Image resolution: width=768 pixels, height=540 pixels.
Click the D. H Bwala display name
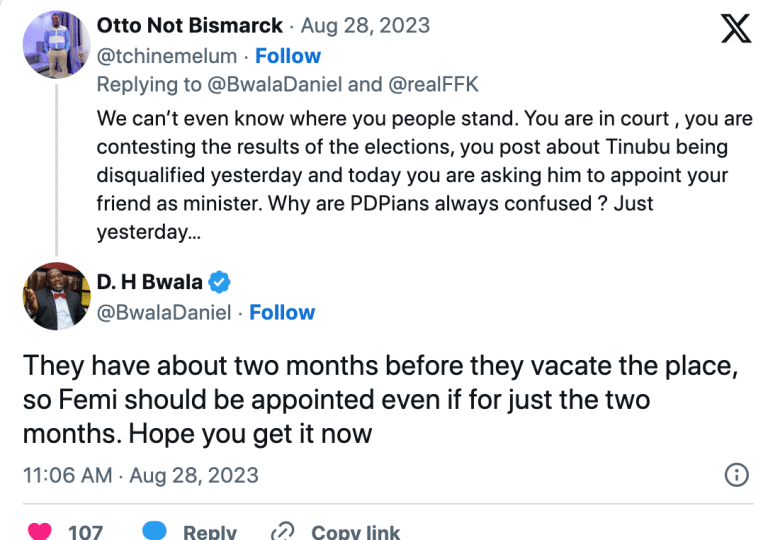coord(149,282)
